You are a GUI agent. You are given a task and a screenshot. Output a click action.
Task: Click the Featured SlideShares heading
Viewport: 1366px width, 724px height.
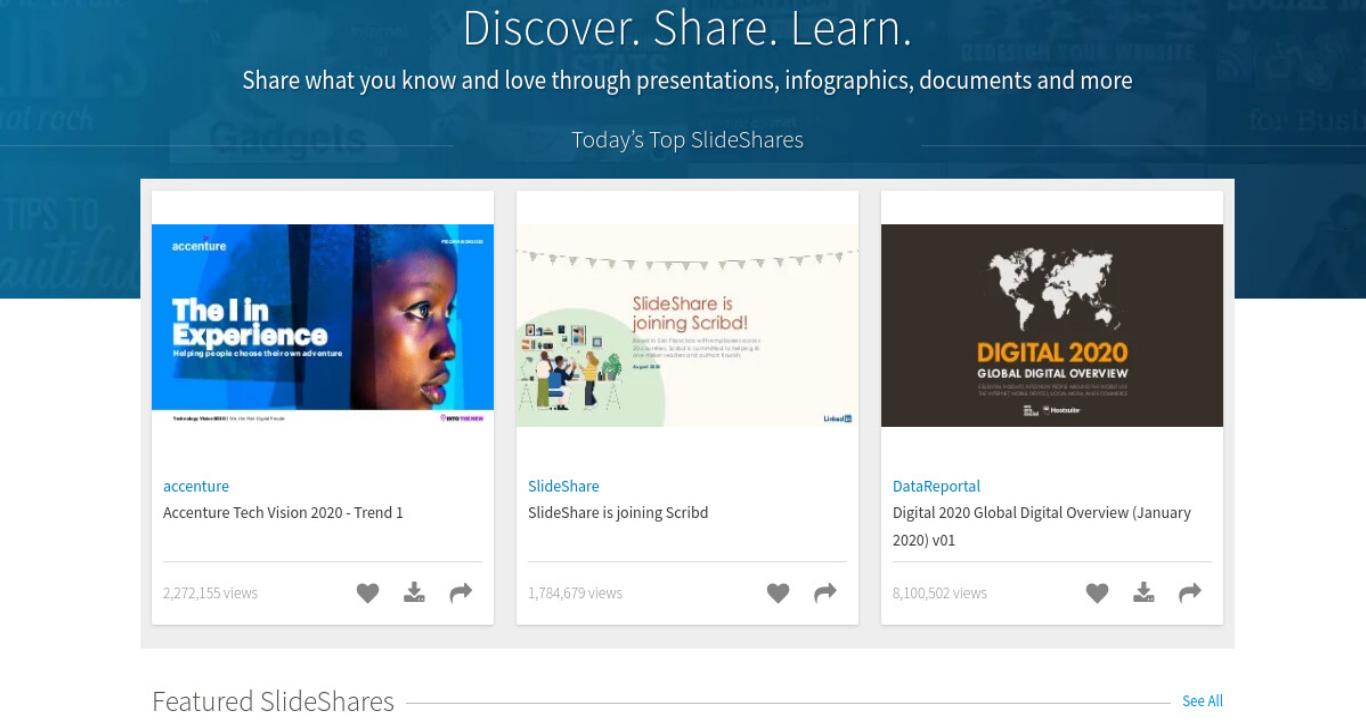click(x=273, y=702)
